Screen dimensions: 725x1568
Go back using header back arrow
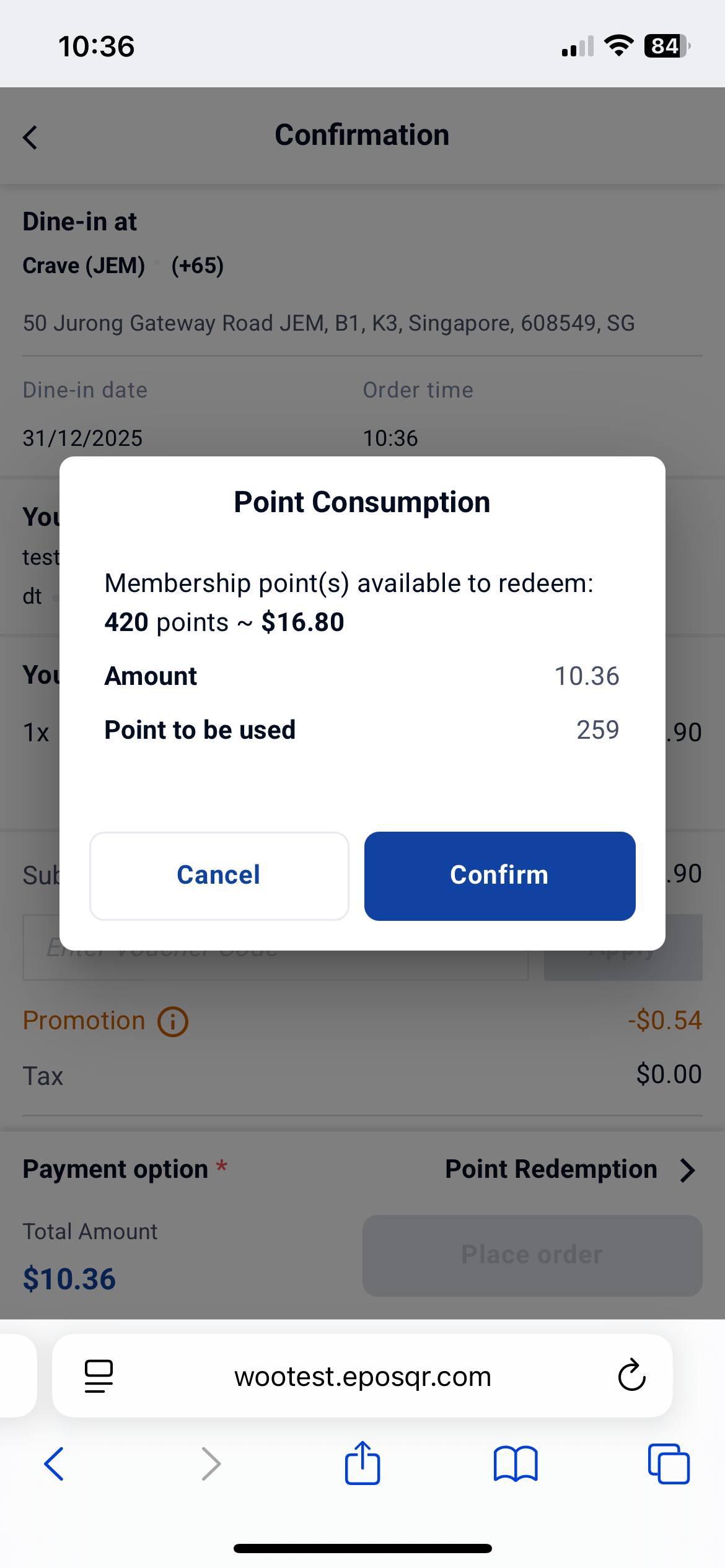(x=30, y=137)
